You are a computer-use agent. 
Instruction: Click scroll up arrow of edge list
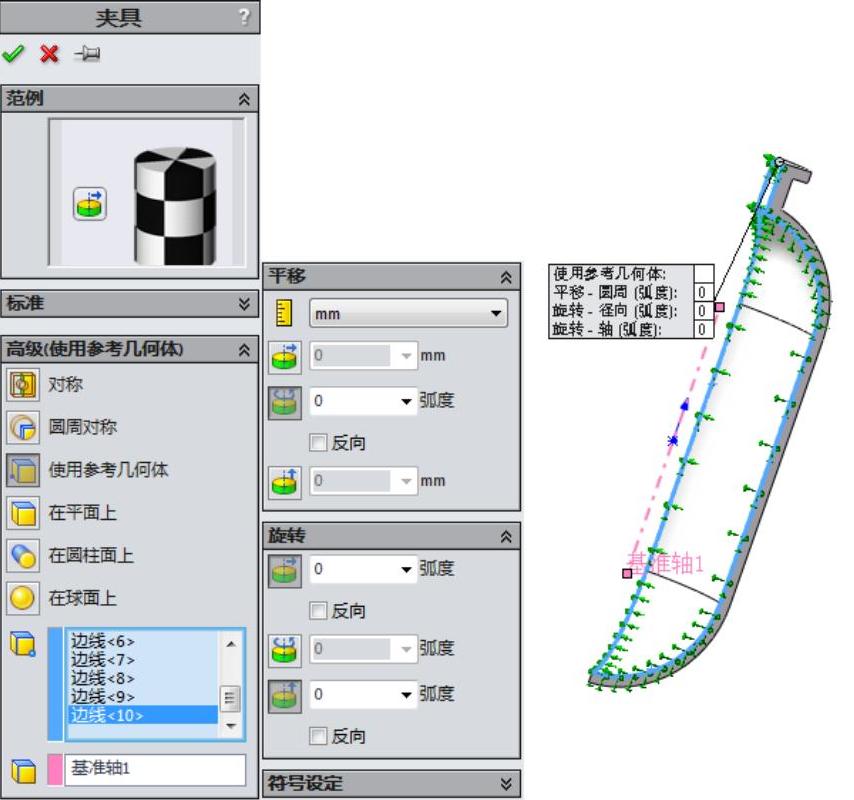230,644
